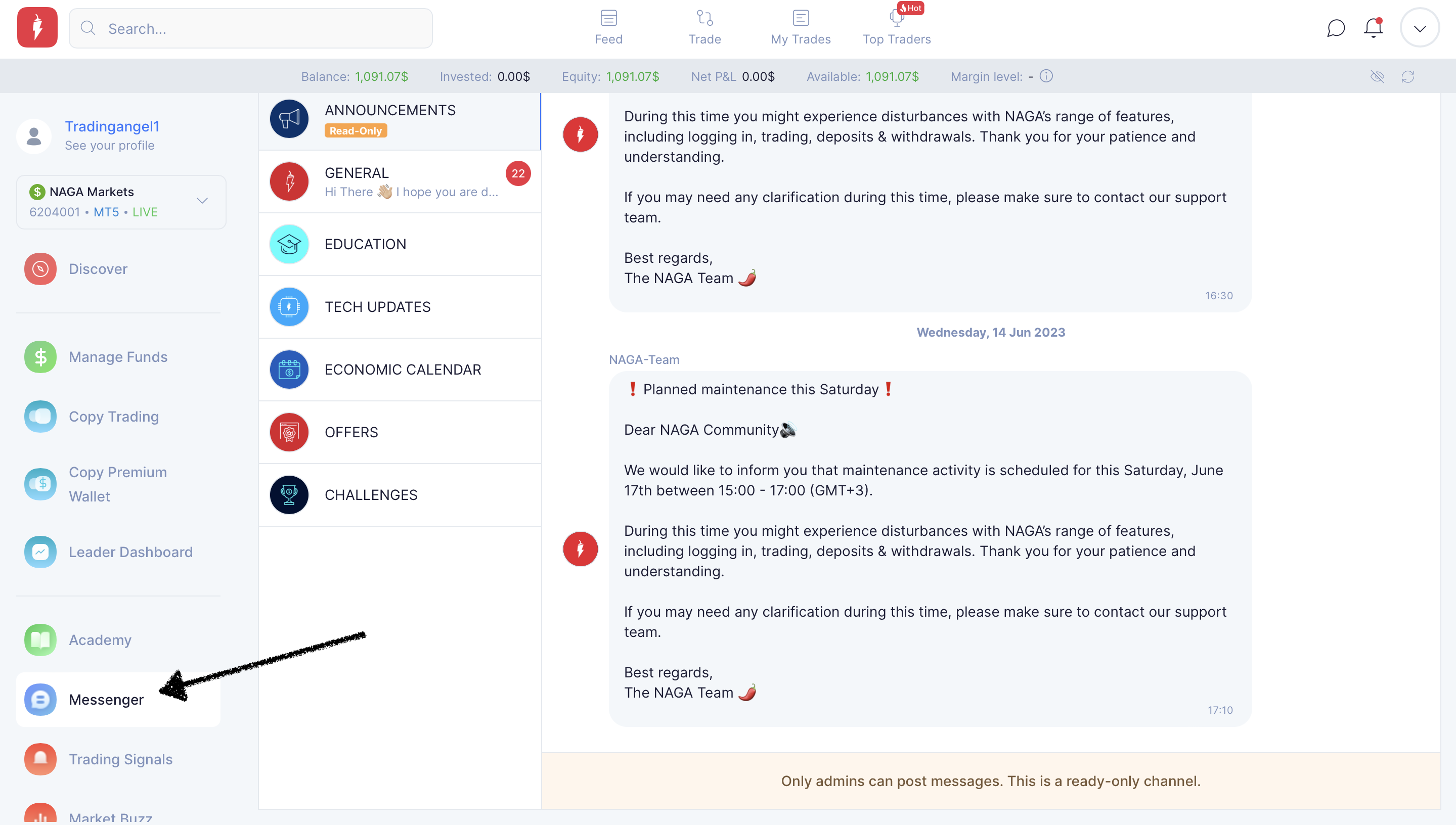
Task: Open Manage Funds
Action: pyautogui.click(x=118, y=356)
